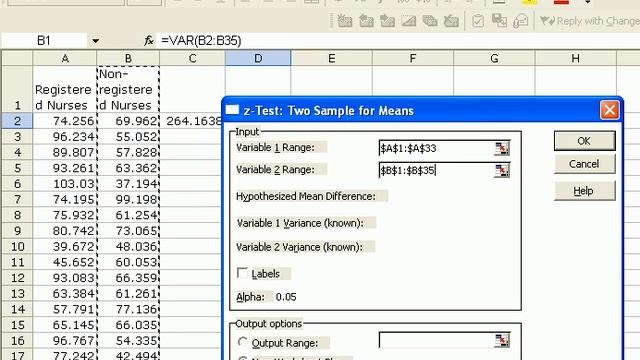
Task: Click the cell with value 103.03
Action: coord(65,184)
